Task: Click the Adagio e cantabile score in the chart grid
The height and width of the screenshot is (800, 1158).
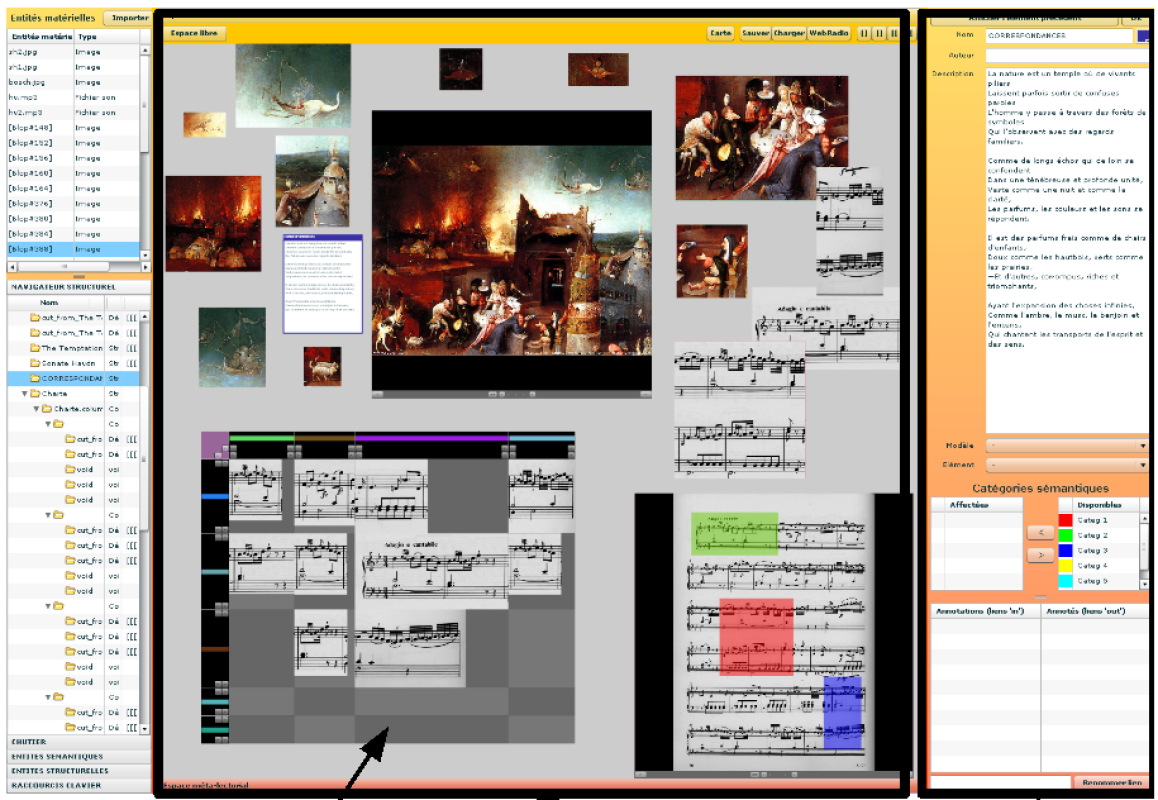Action: click(x=432, y=571)
